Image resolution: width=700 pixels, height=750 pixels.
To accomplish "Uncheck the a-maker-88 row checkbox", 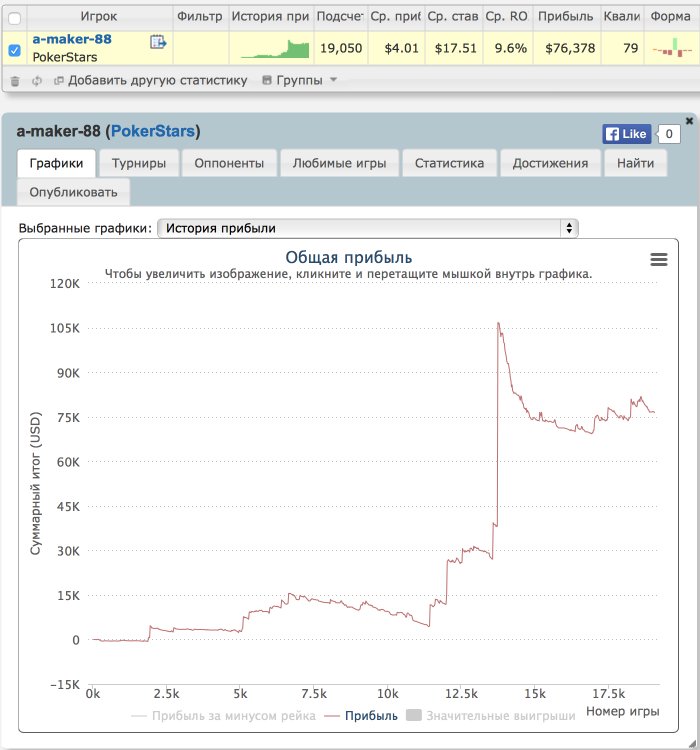I will 15,50.
